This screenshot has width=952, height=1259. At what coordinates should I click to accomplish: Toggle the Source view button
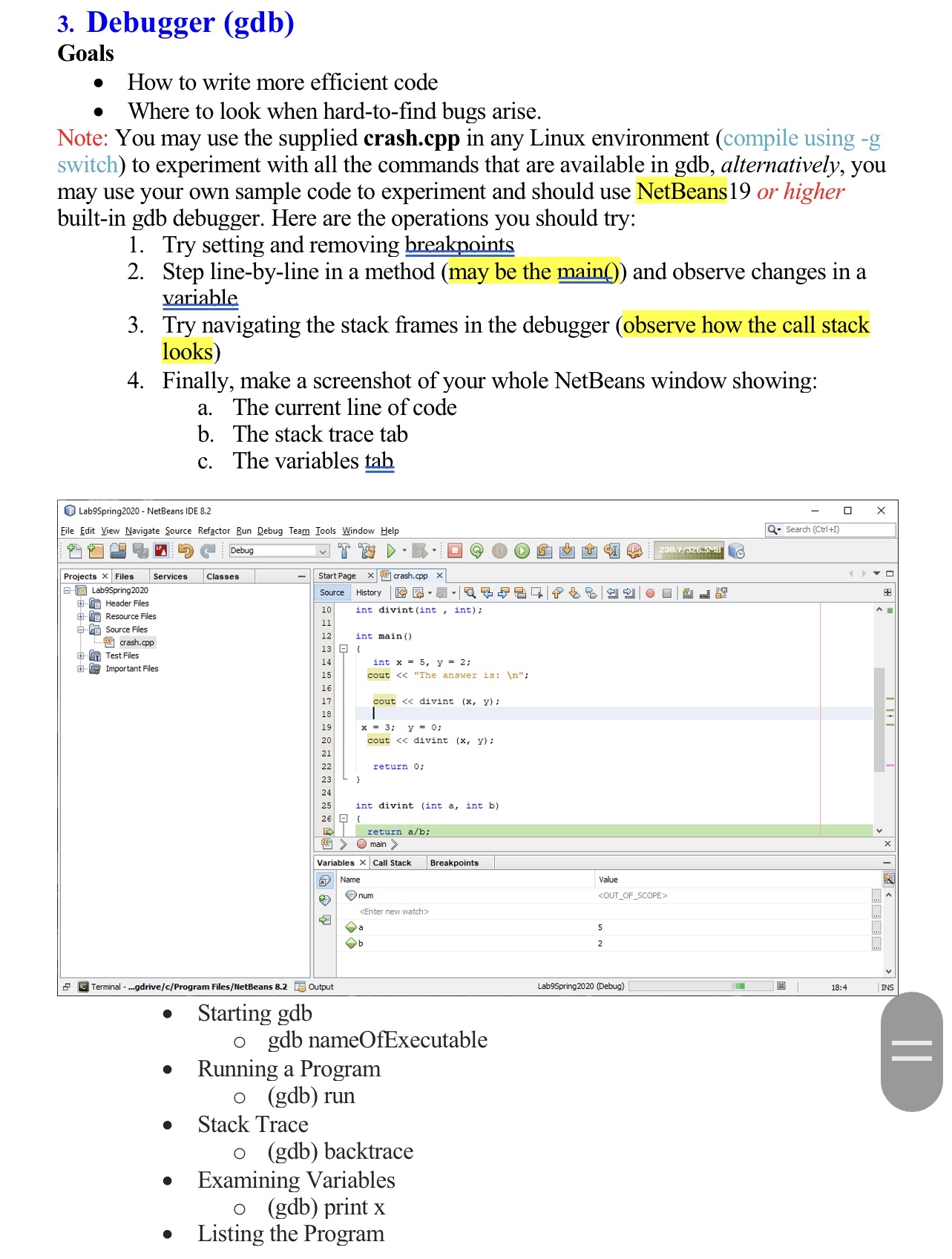click(332, 592)
